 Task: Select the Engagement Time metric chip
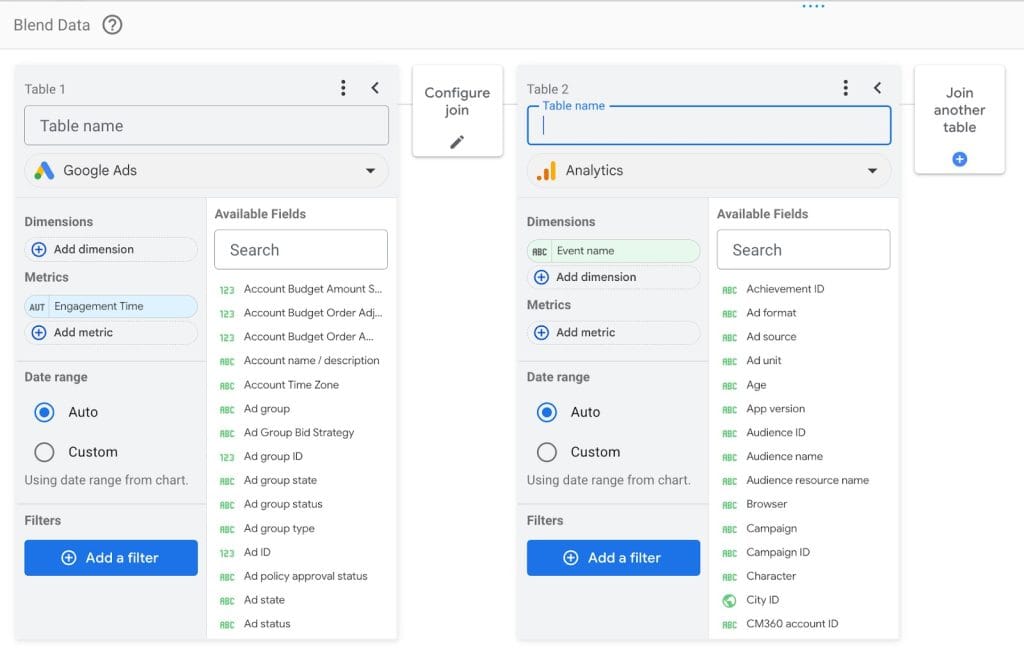tap(111, 306)
